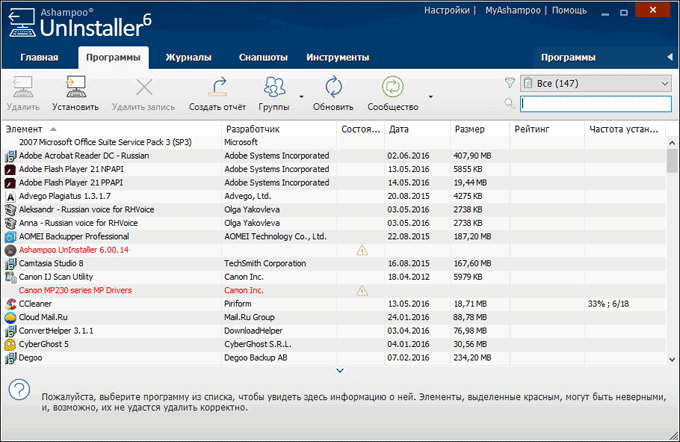Click the TechSmith Corporation developer cell

coord(265,263)
